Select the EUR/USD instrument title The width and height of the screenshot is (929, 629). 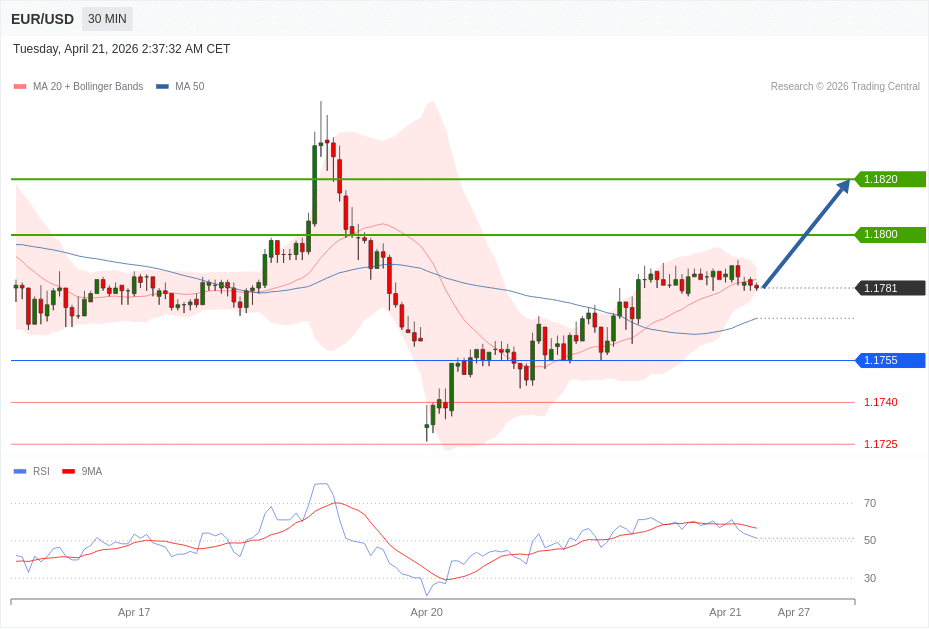(x=42, y=19)
